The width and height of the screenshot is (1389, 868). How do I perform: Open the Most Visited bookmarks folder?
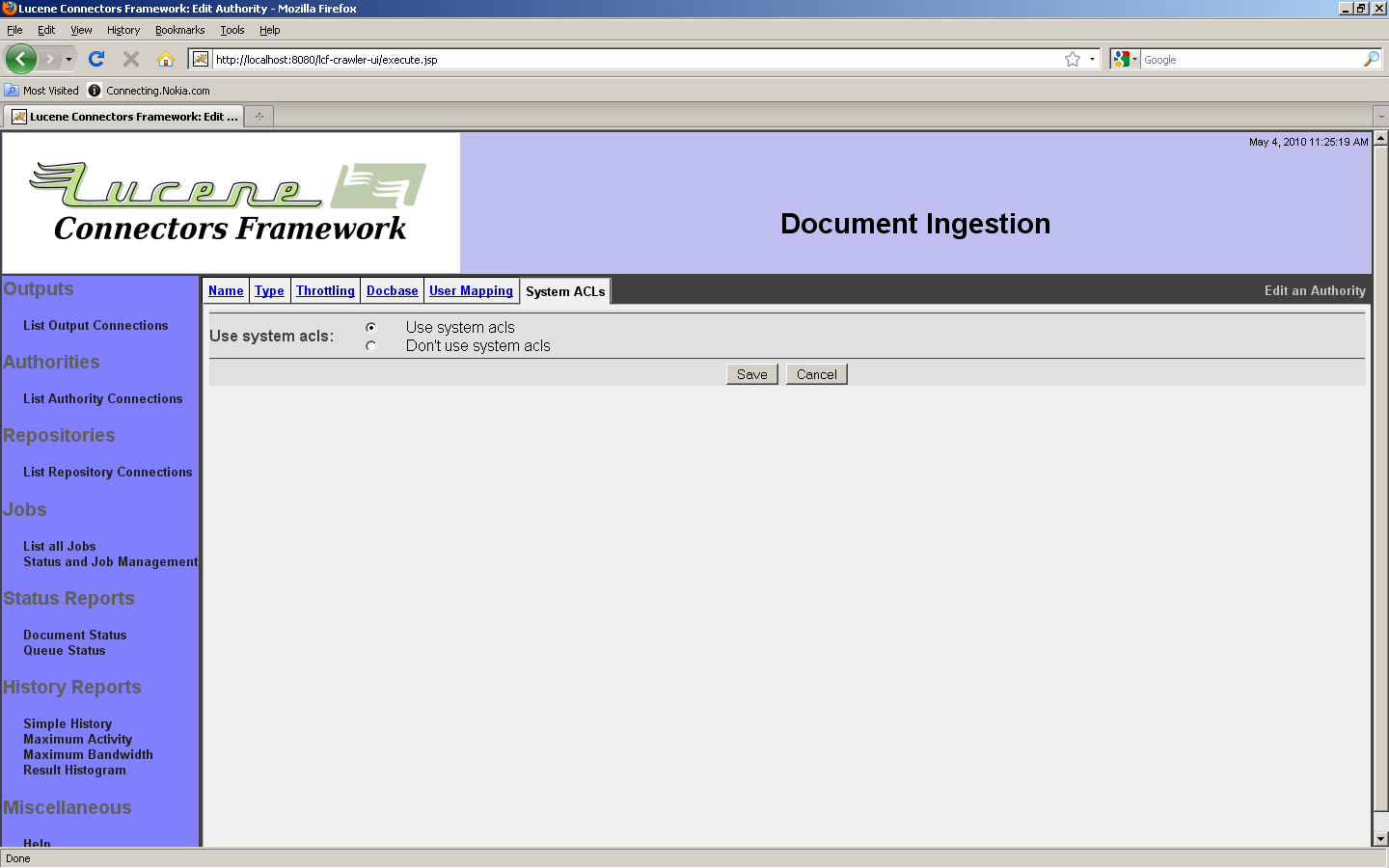point(41,91)
